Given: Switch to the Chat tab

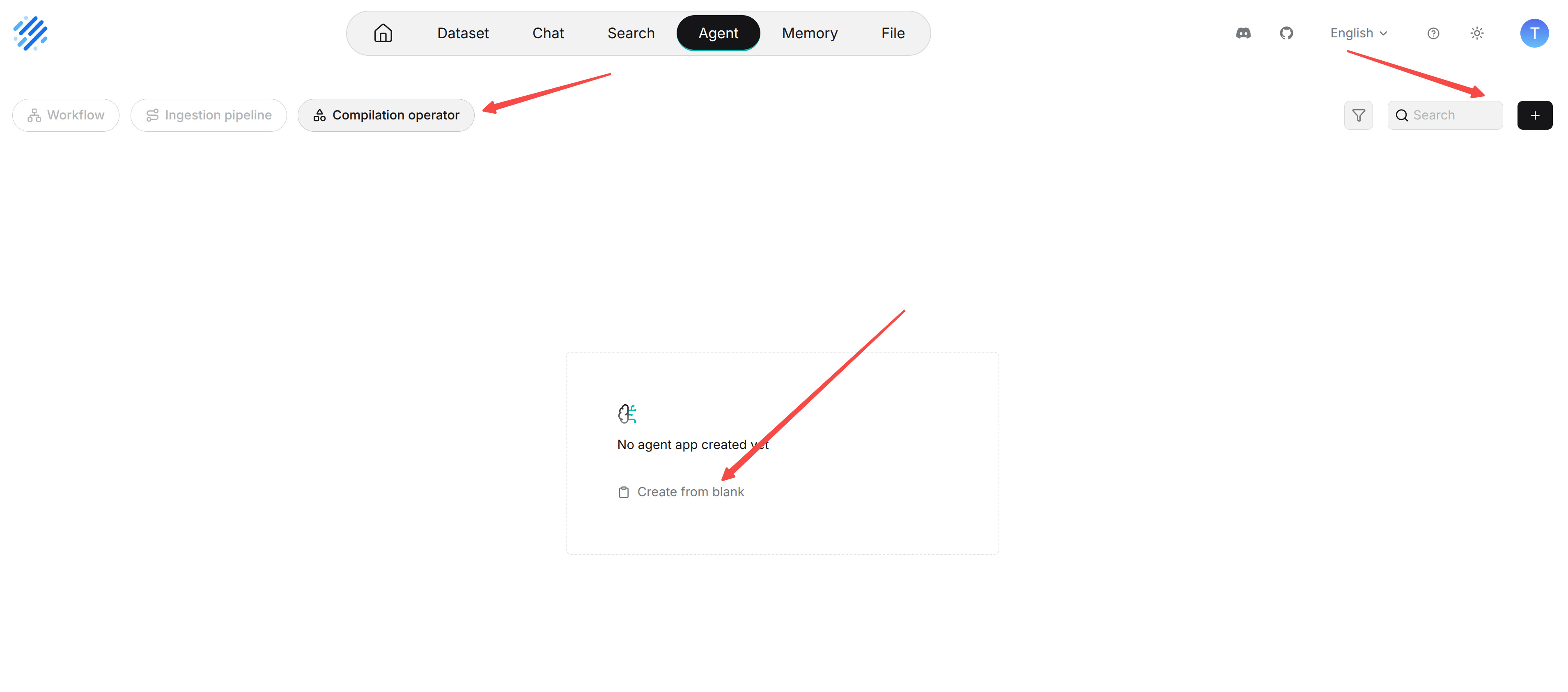Looking at the screenshot, I should [548, 33].
